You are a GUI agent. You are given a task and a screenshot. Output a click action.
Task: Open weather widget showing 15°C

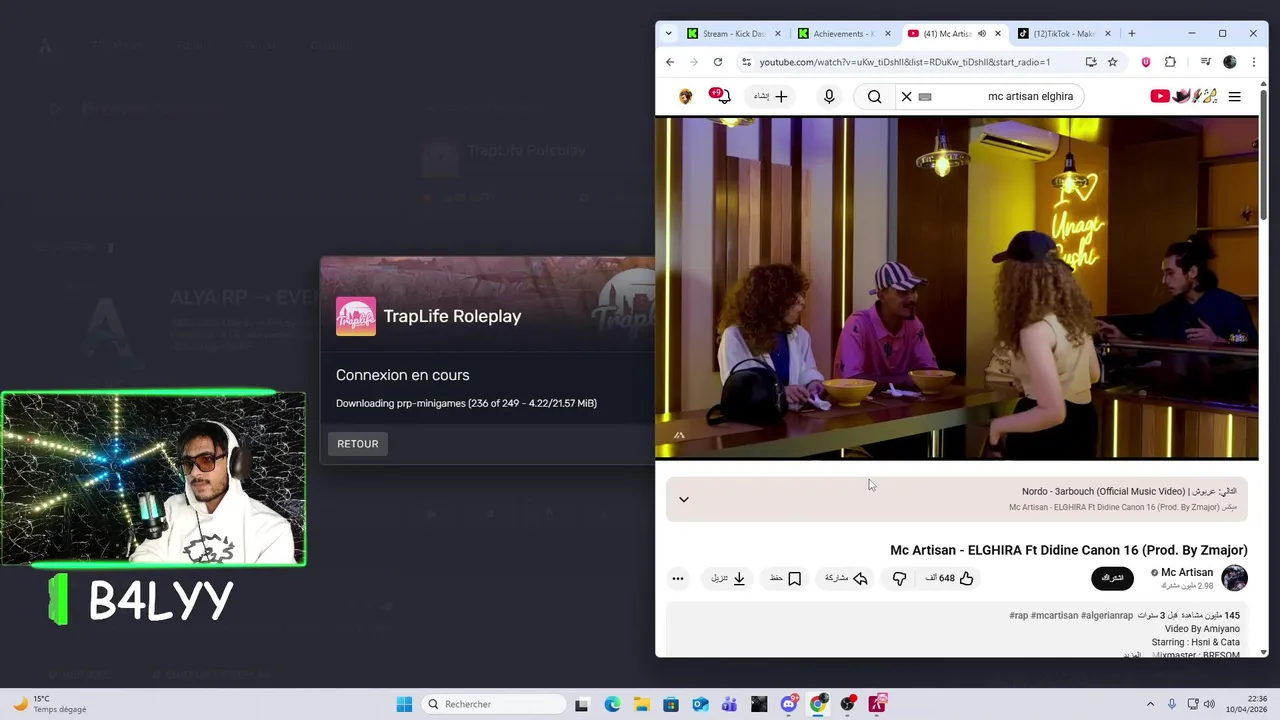(x=50, y=704)
